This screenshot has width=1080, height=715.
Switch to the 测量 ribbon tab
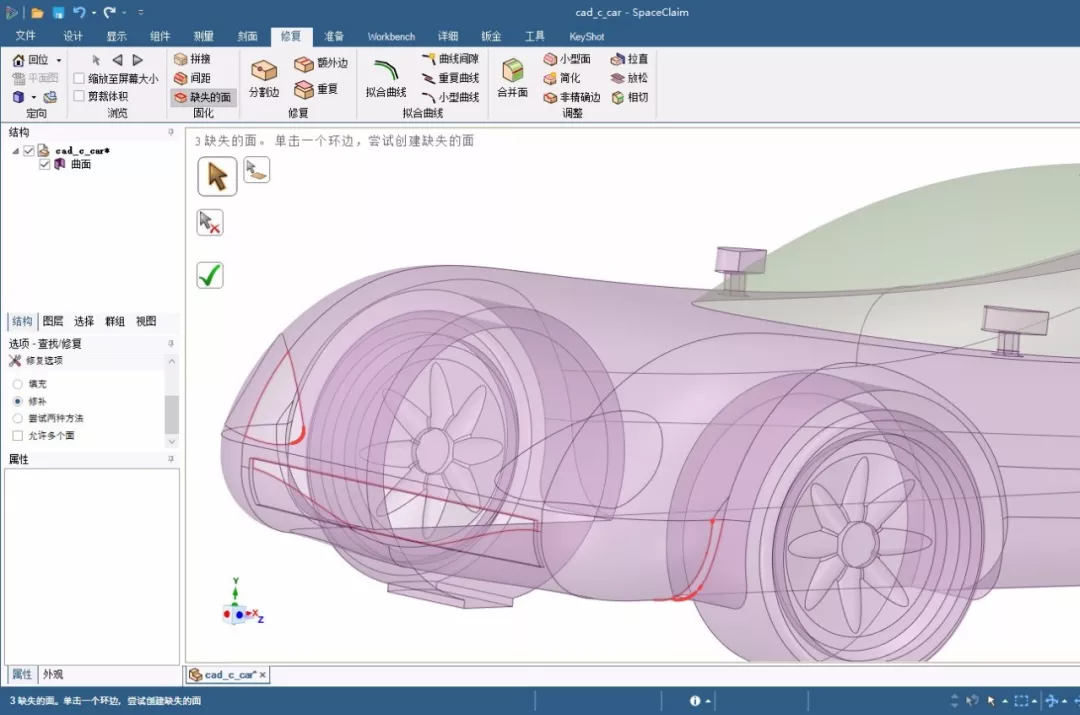tap(203, 36)
